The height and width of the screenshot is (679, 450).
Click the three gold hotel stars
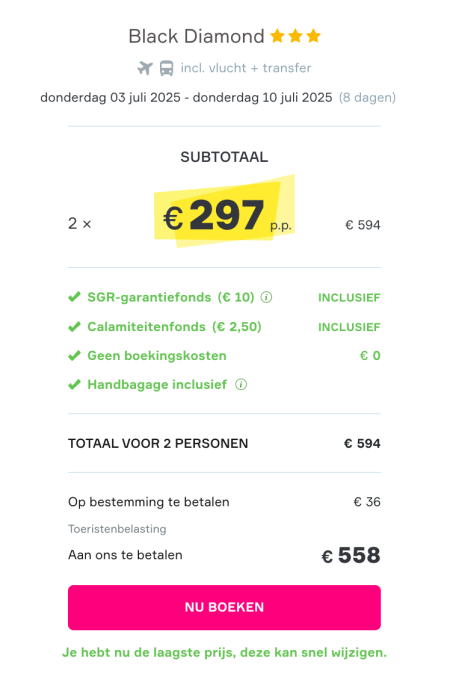click(295, 36)
